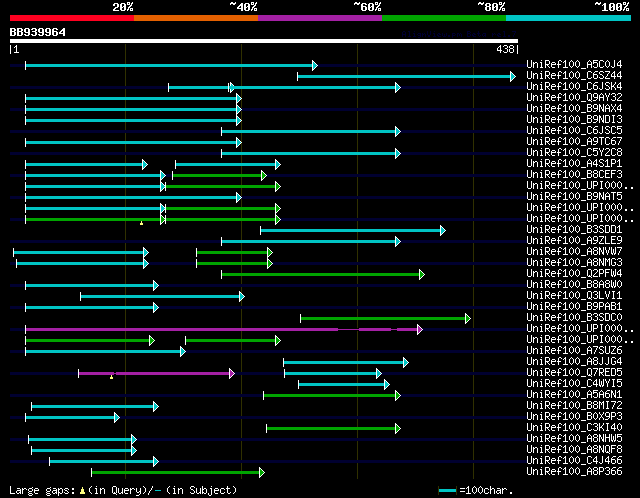Click the =100char. scale text
The image size is (640, 498).
click(486, 490)
